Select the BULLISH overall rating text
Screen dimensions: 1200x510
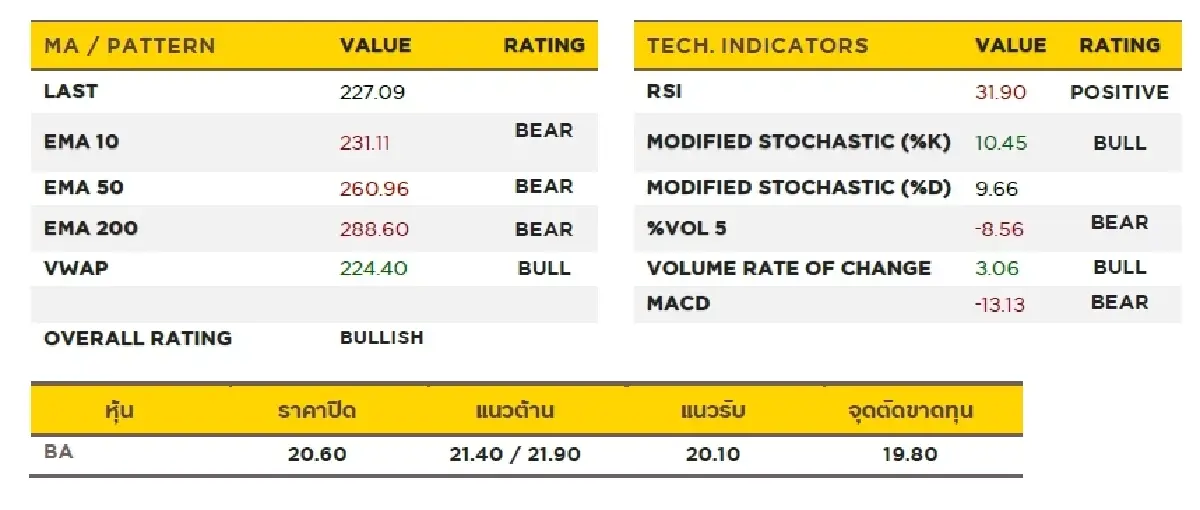(x=381, y=338)
